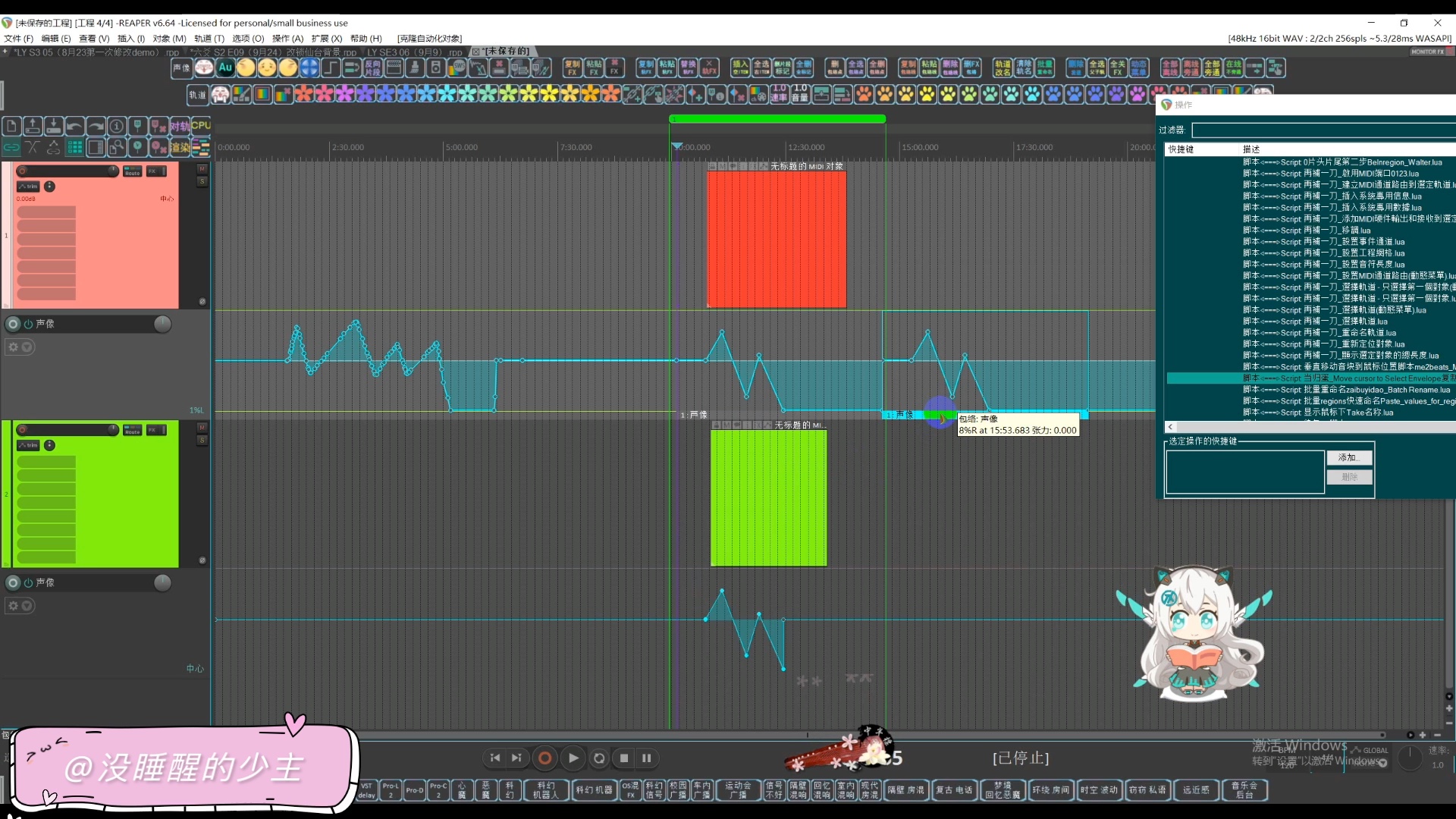Expand the envelope options arrow under 声像

click(27, 347)
